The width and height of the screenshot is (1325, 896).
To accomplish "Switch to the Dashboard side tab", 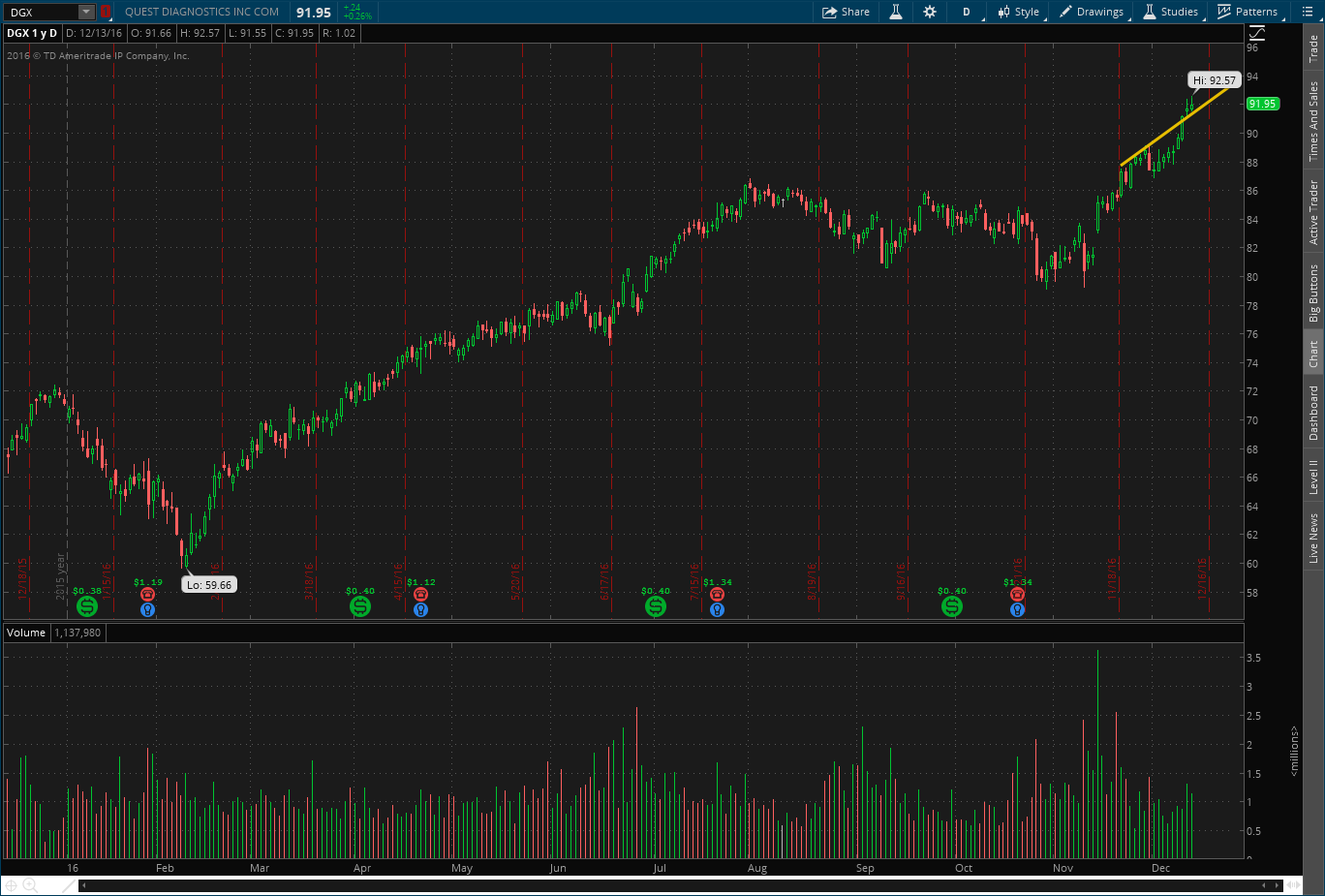I will (x=1313, y=413).
